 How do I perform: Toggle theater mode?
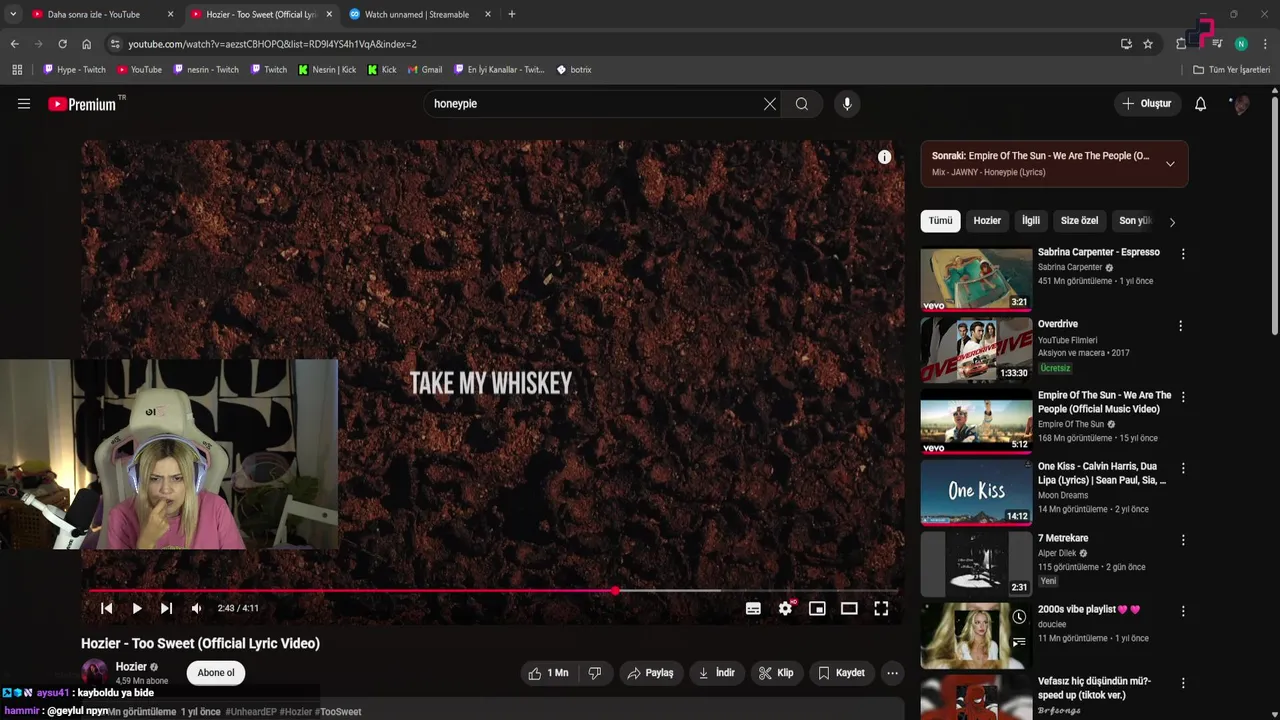[849, 608]
